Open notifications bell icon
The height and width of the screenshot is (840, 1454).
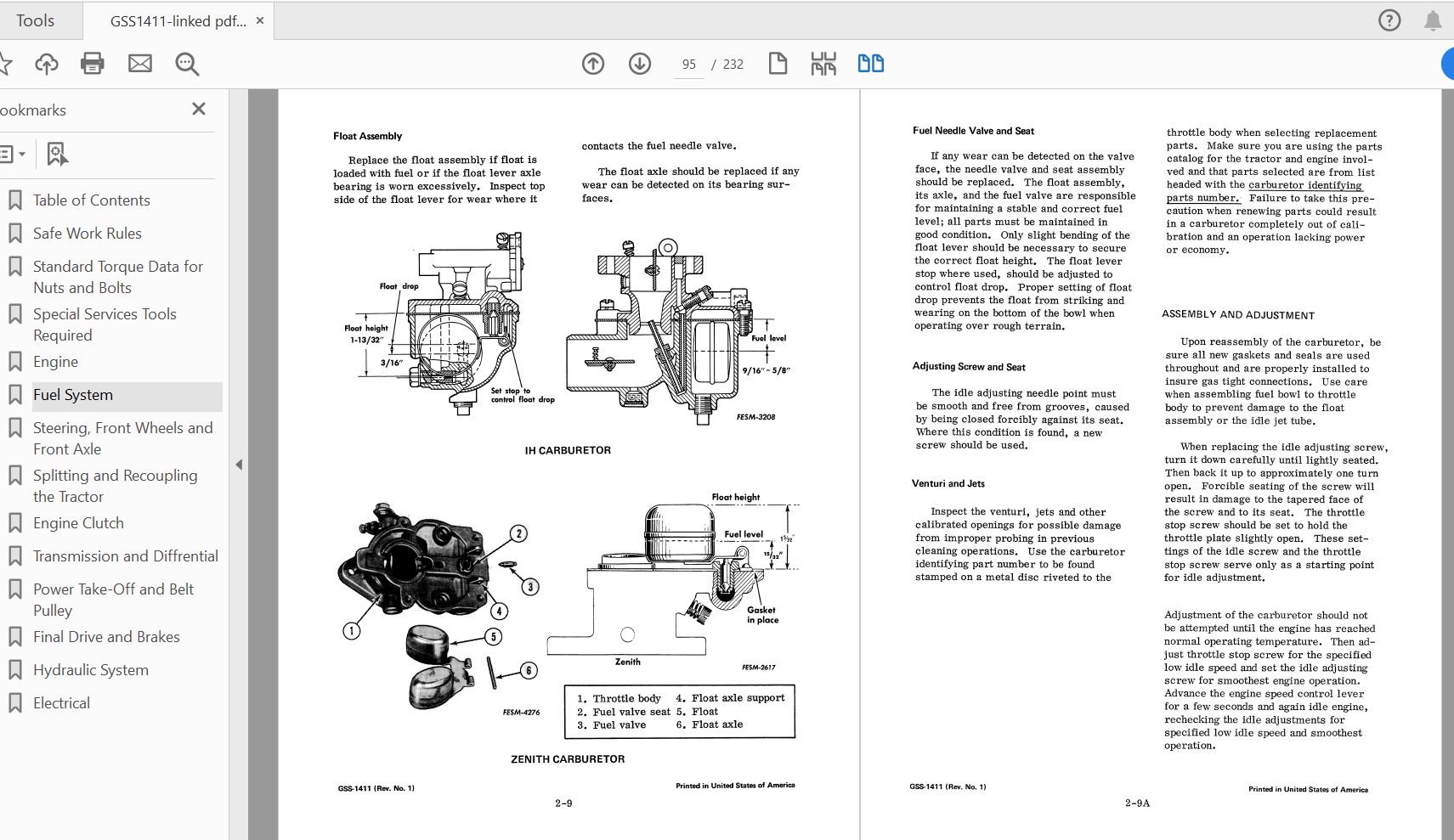click(1433, 20)
